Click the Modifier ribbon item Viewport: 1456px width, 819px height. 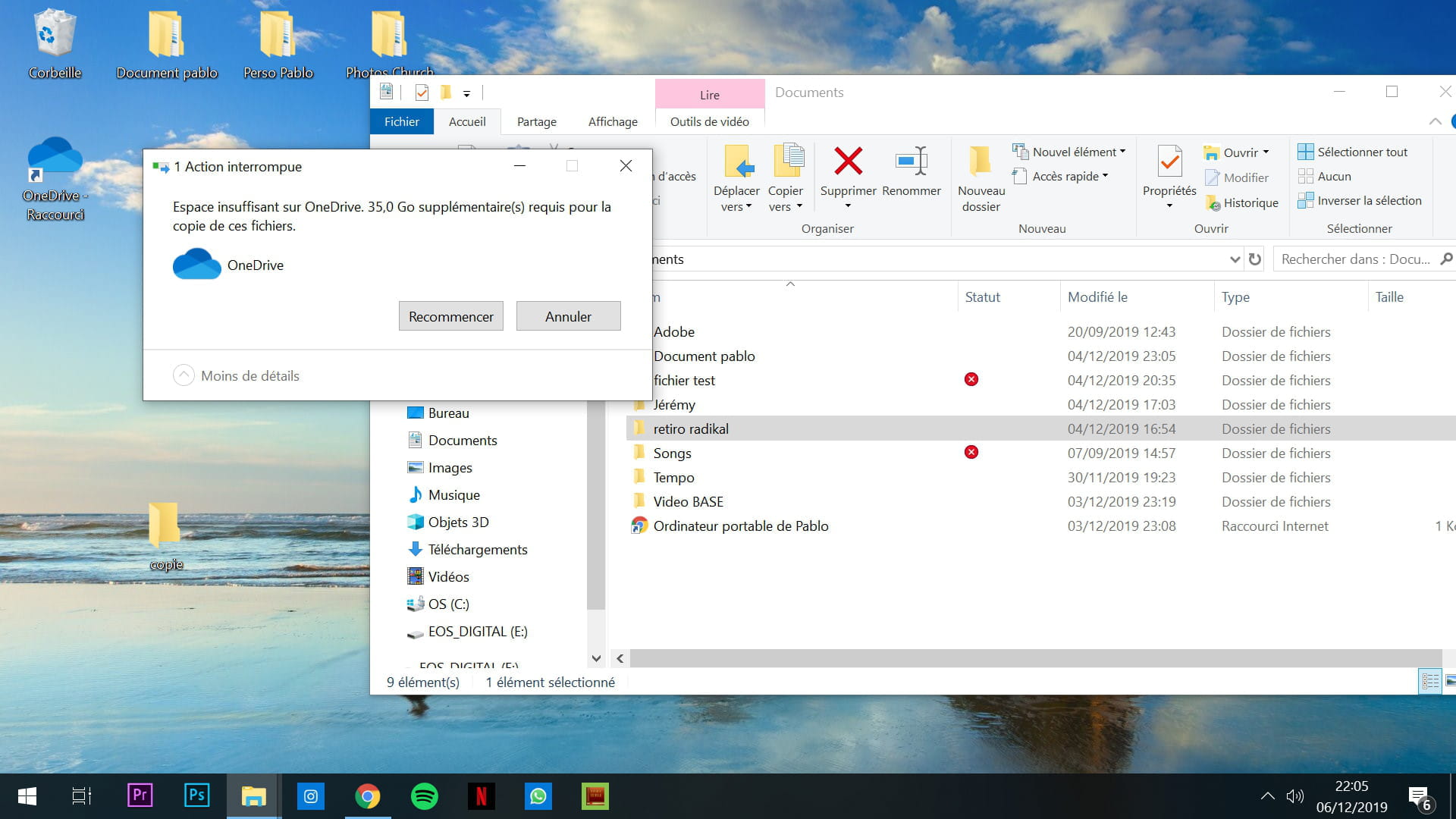point(1237,177)
